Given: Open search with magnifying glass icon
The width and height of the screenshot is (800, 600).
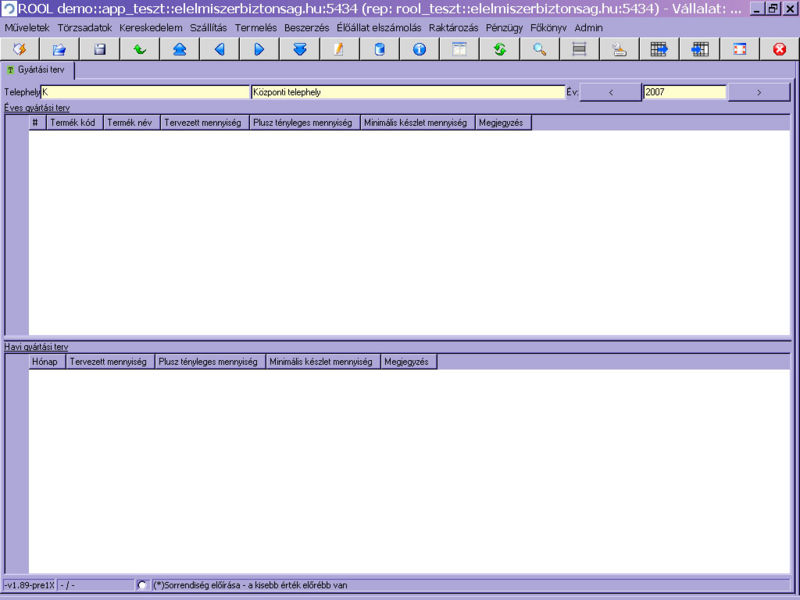Looking at the screenshot, I should tap(539, 49).
